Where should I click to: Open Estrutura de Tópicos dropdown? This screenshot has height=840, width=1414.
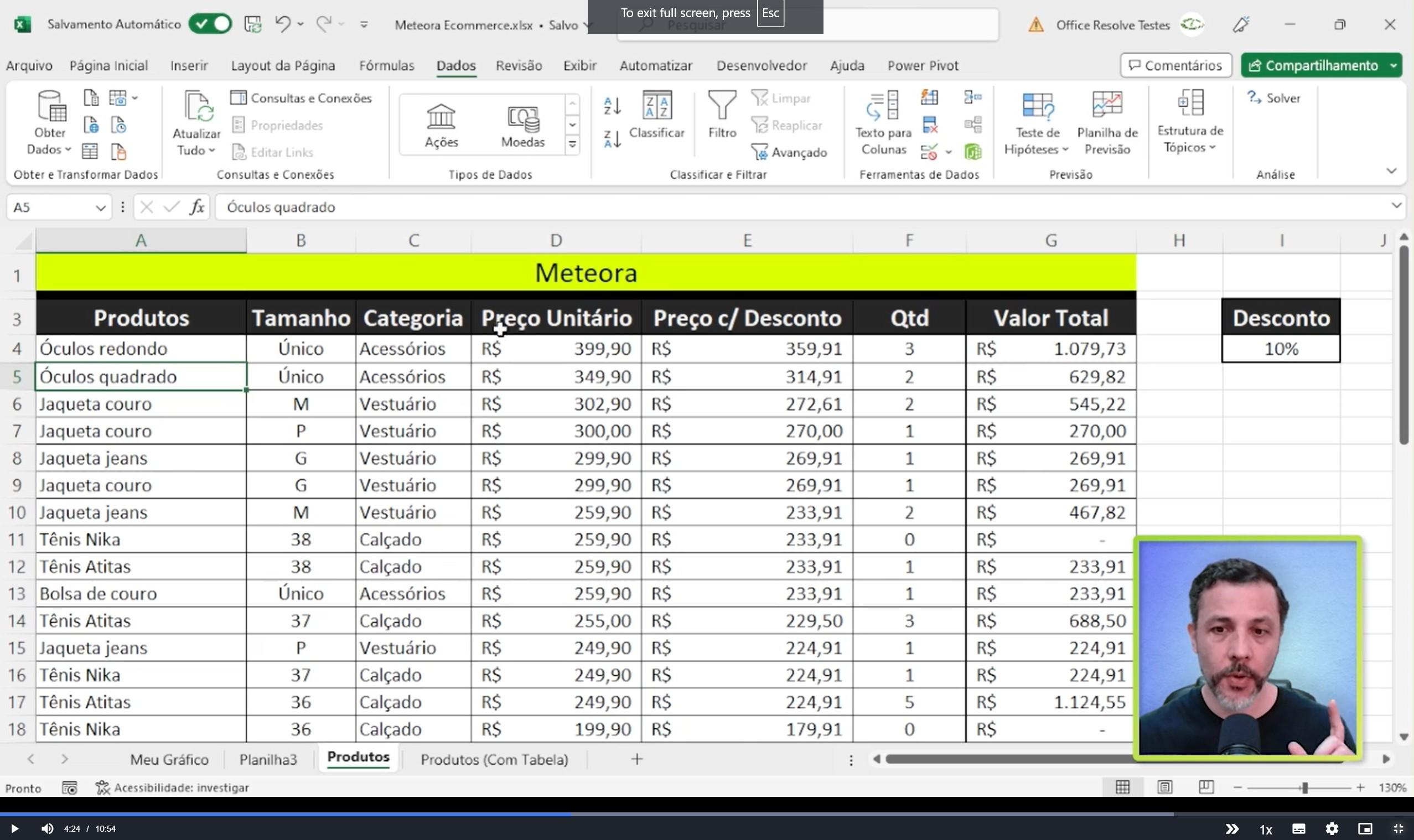pos(1190,121)
